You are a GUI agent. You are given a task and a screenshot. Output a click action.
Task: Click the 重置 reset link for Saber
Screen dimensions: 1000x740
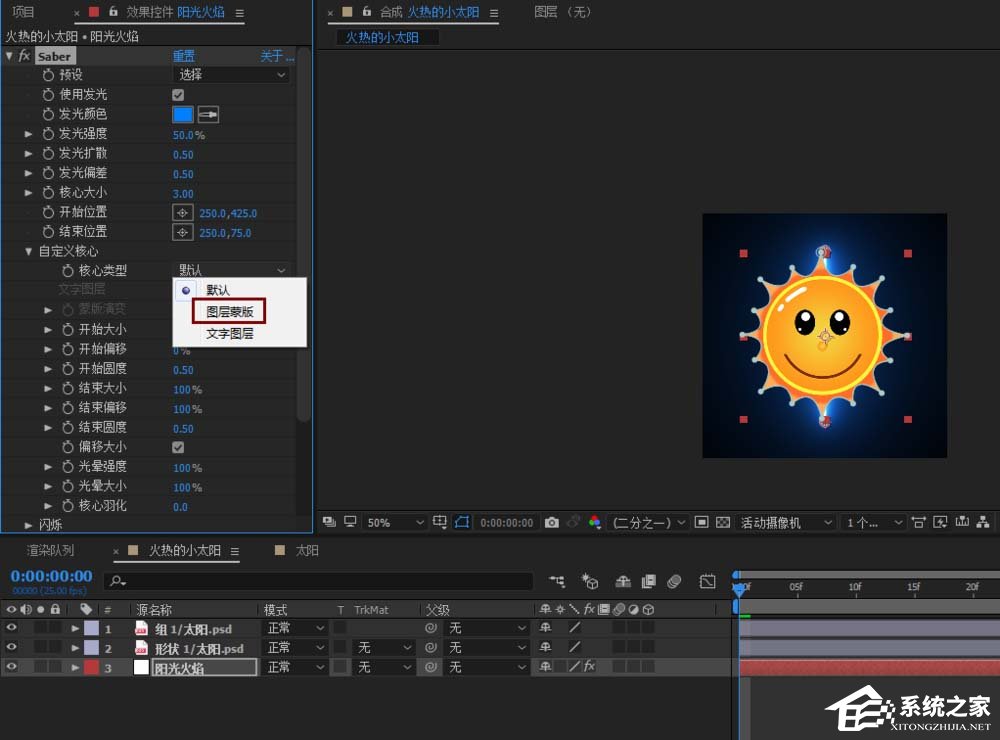(x=184, y=57)
